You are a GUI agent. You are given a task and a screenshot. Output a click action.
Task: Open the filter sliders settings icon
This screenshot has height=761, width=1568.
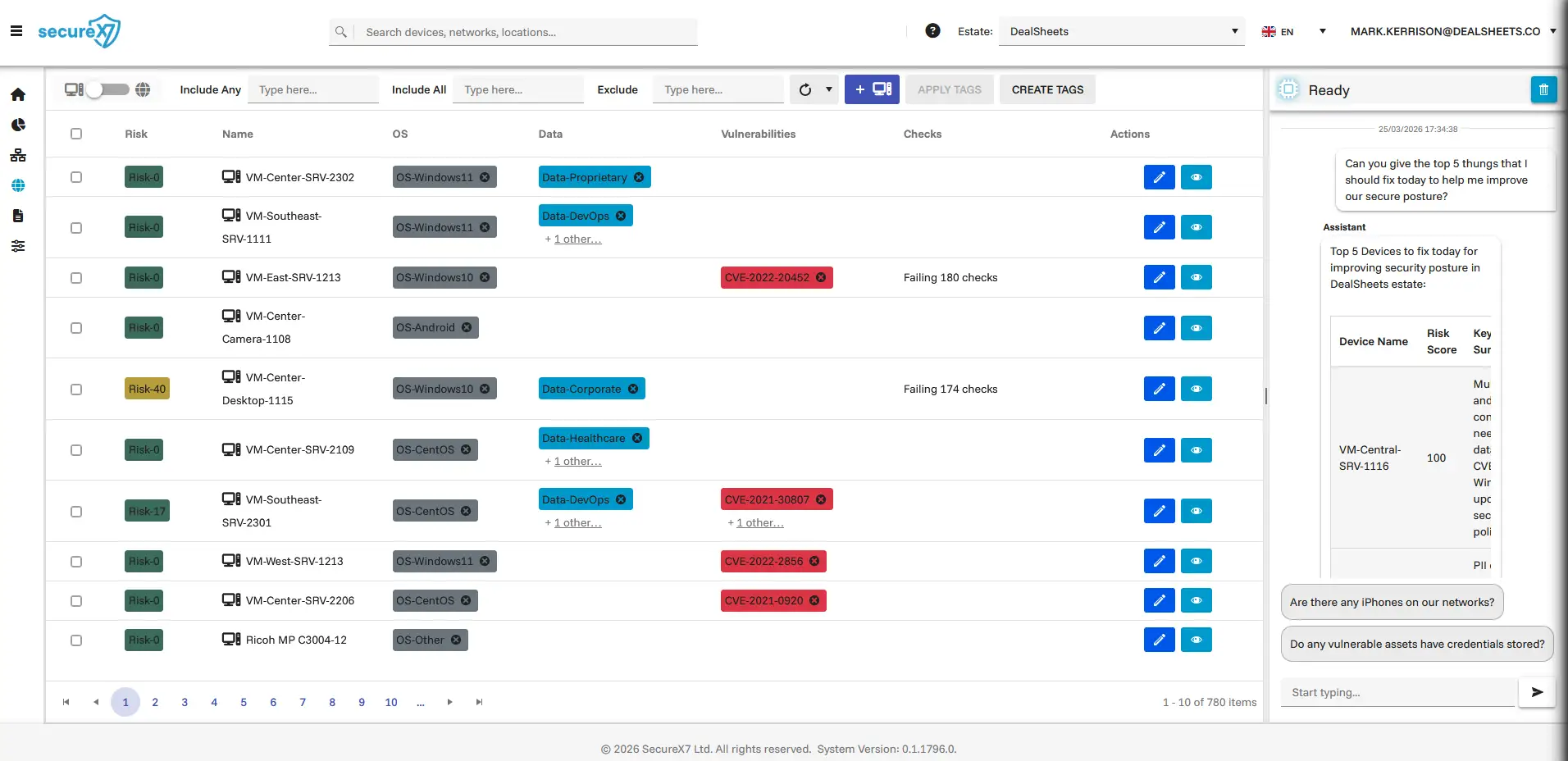pos(18,246)
